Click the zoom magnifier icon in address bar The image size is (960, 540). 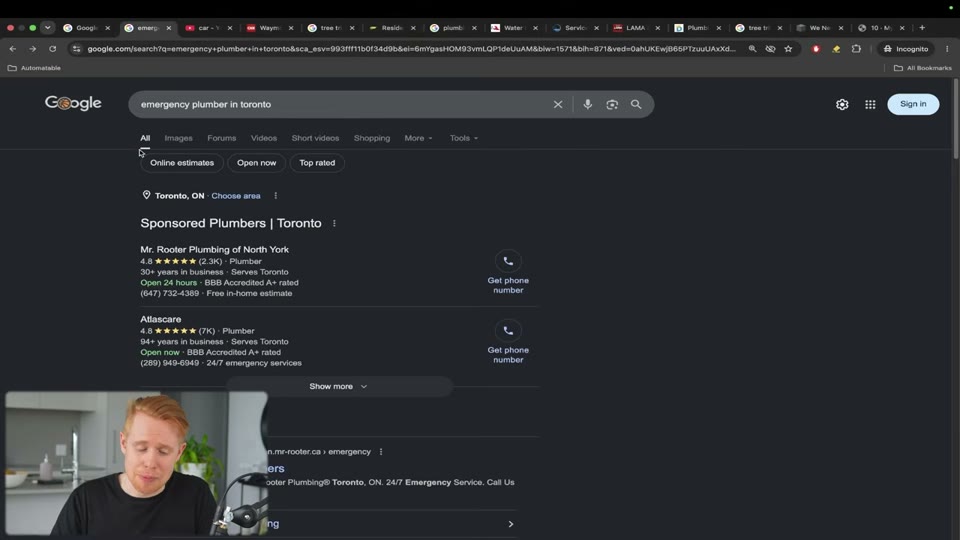(x=752, y=49)
